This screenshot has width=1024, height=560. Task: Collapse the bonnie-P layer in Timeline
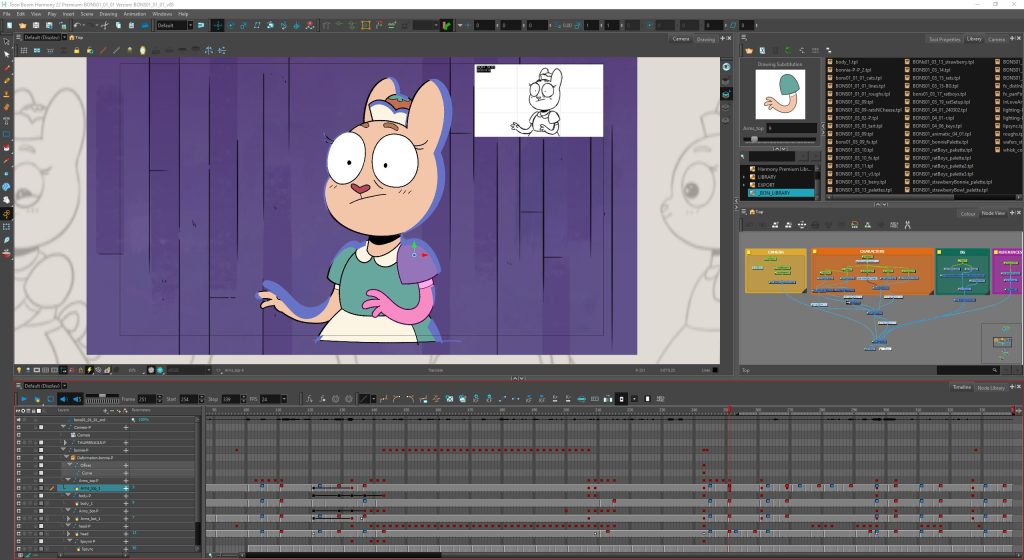pyautogui.click(x=63, y=450)
